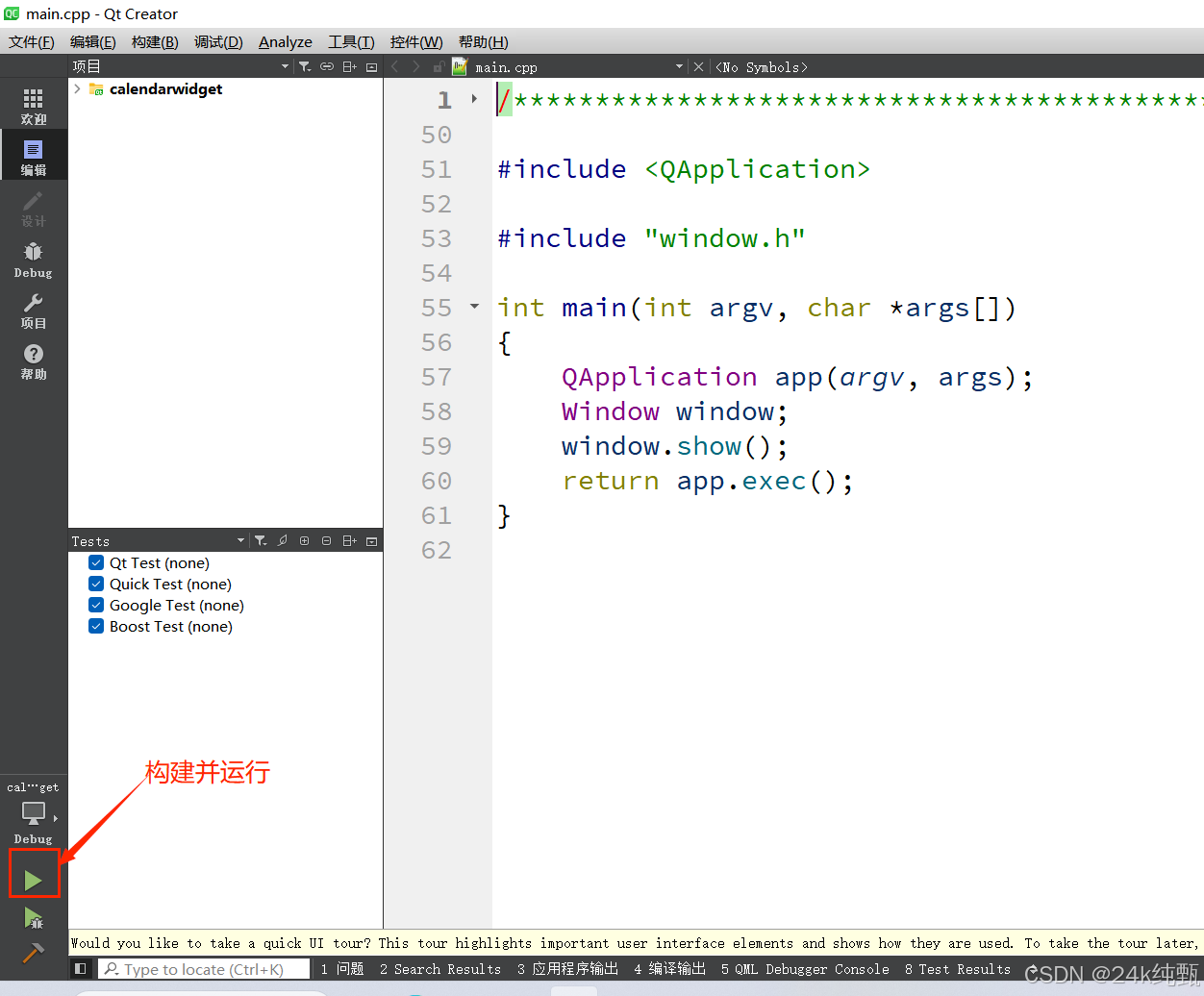Viewport: 1204px width, 996px height.
Task: Place cursor on the return app.exec() line
Action: click(x=708, y=481)
